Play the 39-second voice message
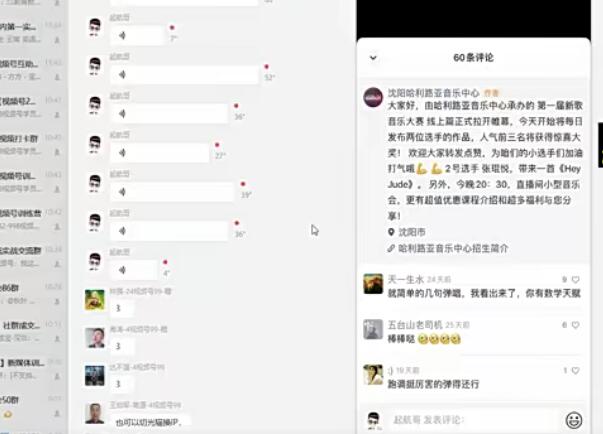The image size is (603, 434). click(172, 192)
